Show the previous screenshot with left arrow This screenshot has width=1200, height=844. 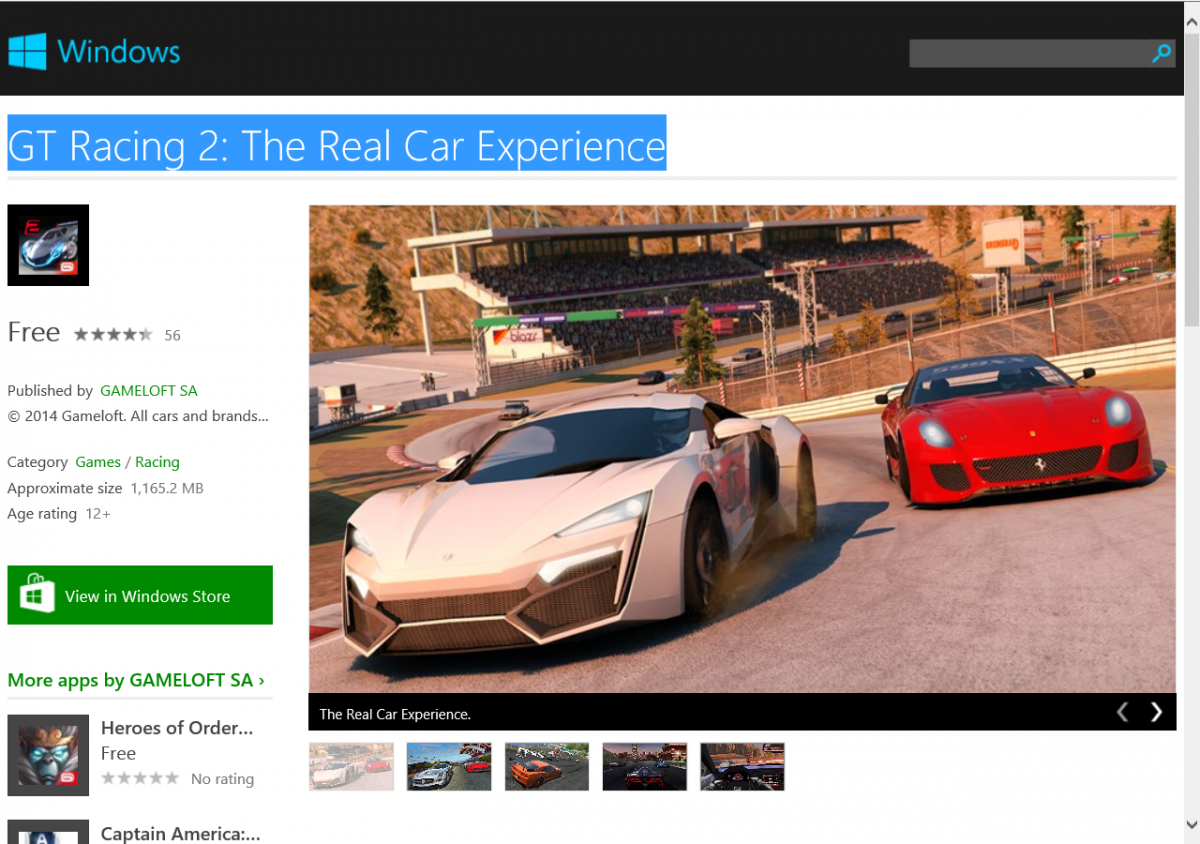[x=1122, y=712]
